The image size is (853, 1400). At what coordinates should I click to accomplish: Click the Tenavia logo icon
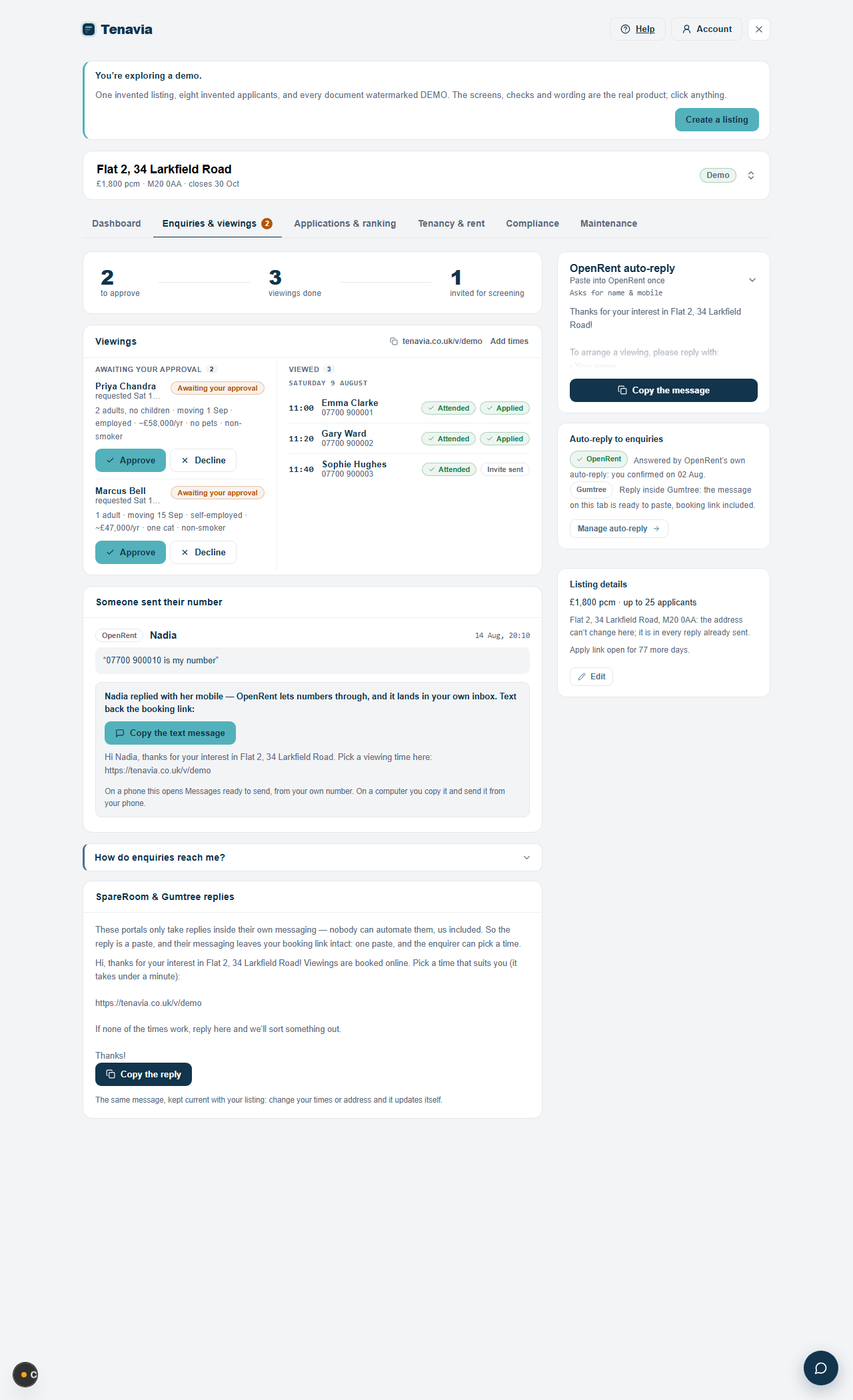tap(89, 29)
